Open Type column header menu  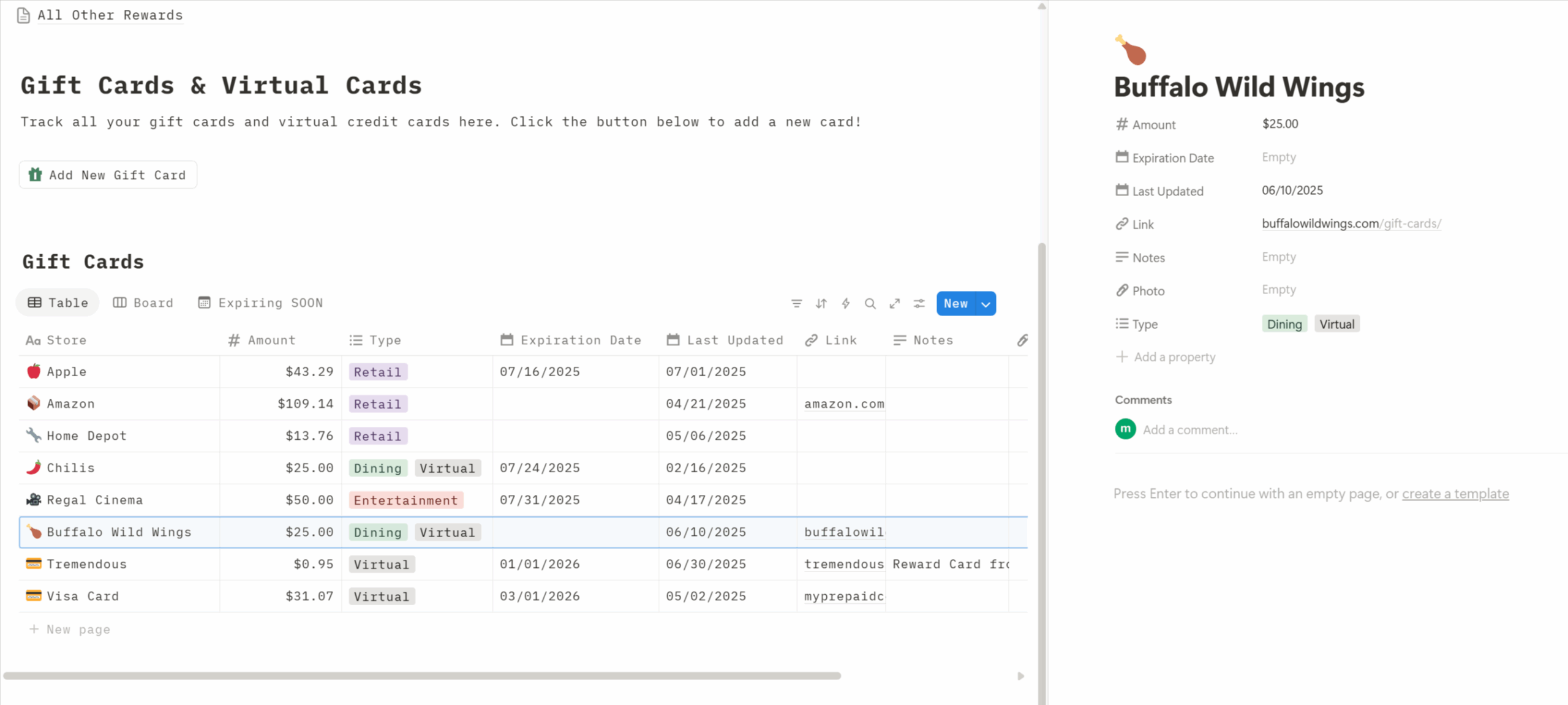click(417, 340)
